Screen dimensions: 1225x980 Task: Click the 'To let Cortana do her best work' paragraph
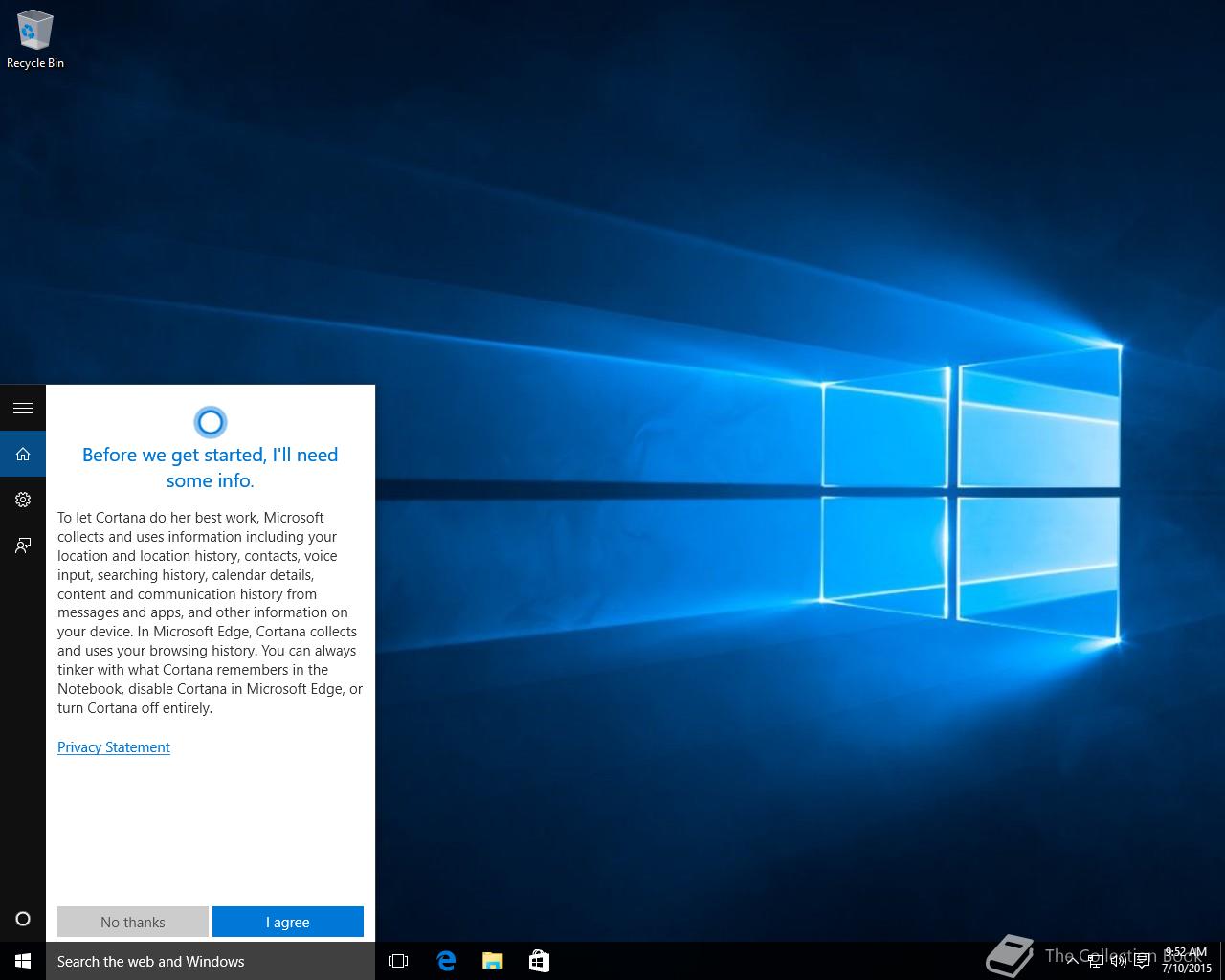[211, 612]
